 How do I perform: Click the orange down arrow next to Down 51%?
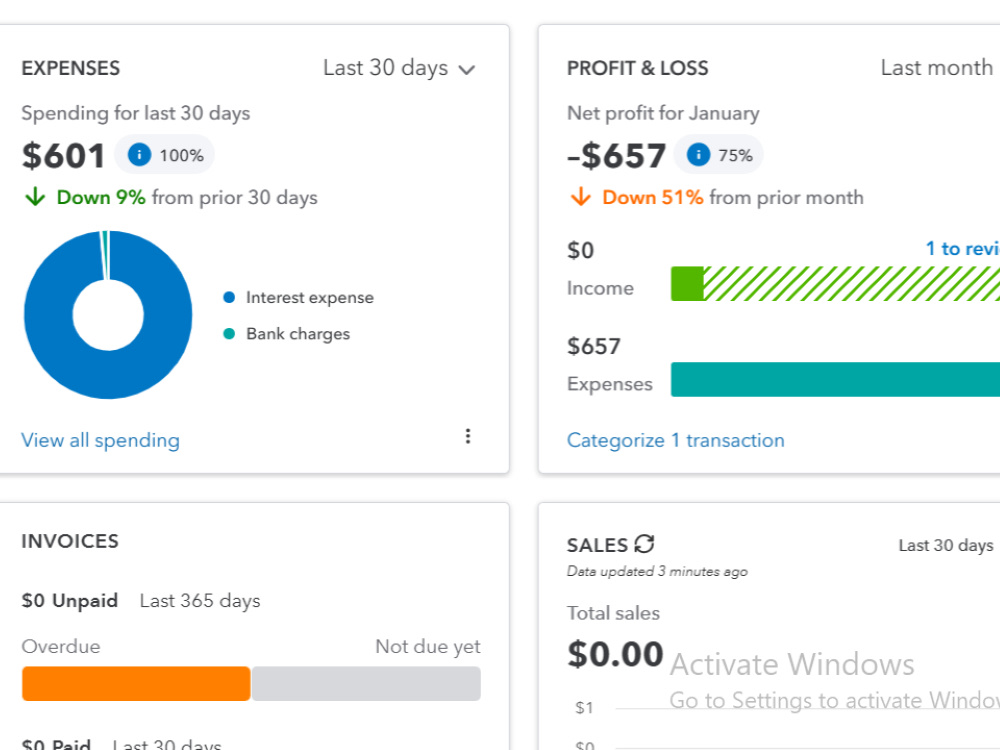580,196
